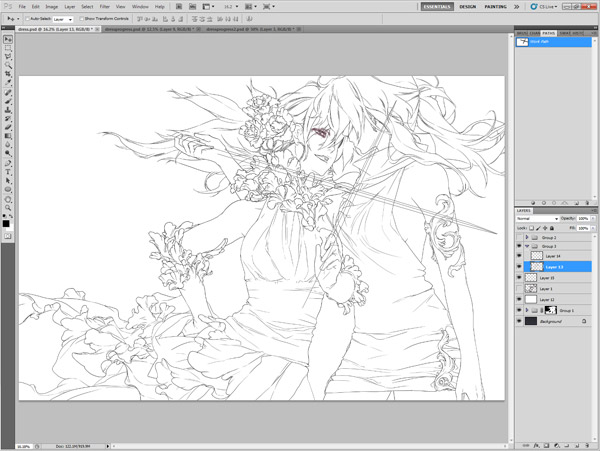Select the Lasso tool
600x451 pixels.
click(8, 57)
